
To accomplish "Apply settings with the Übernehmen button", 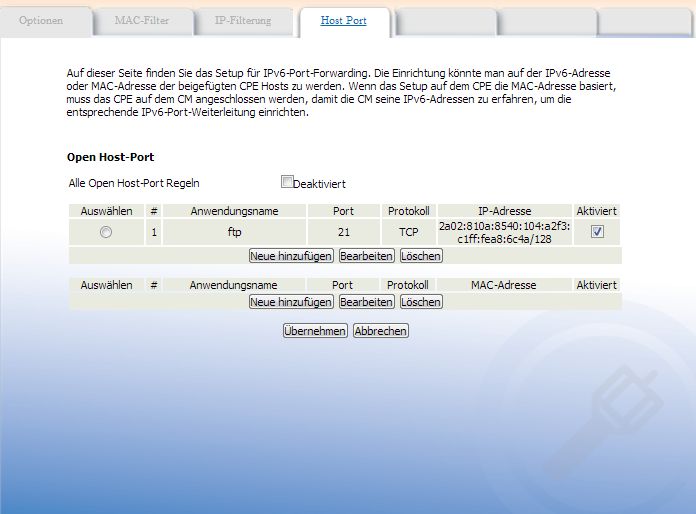I will [x=315, y=331].
